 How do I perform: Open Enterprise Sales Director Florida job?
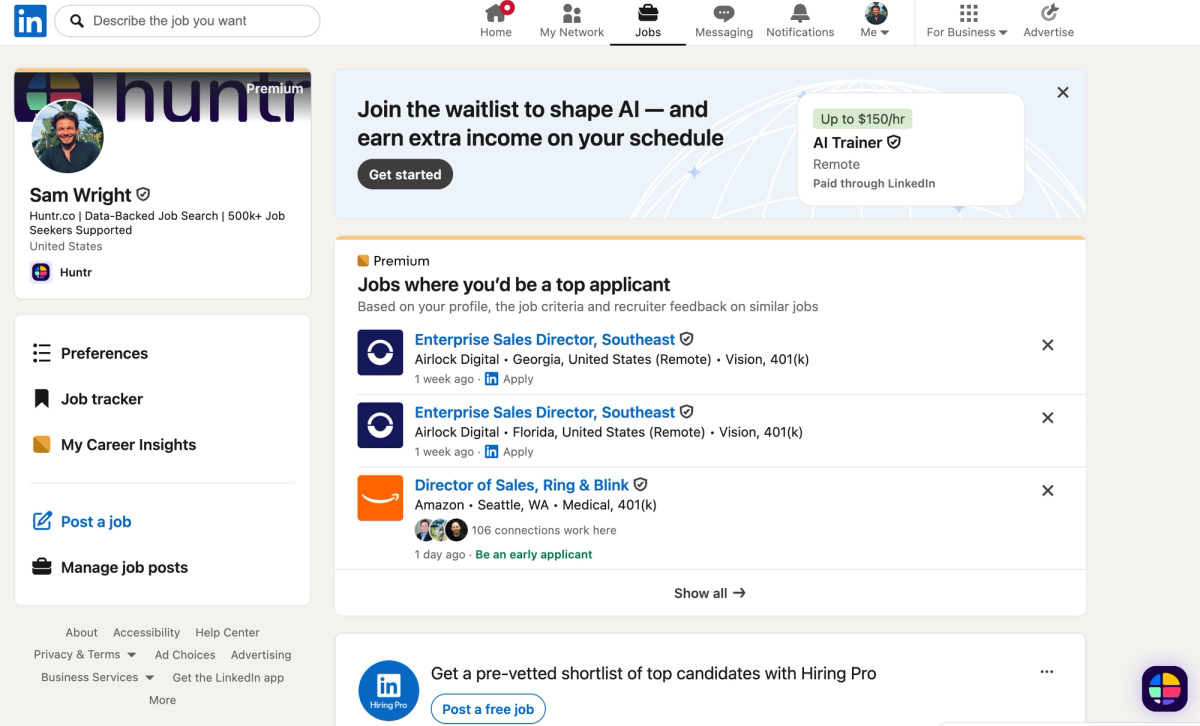(545, 412)
